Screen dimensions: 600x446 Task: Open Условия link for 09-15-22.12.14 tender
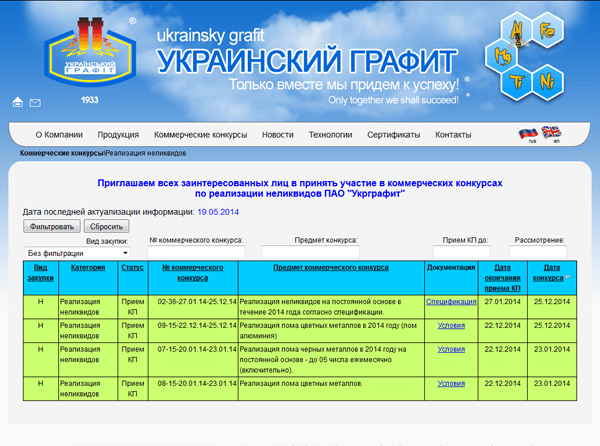(x=451, y=325)
